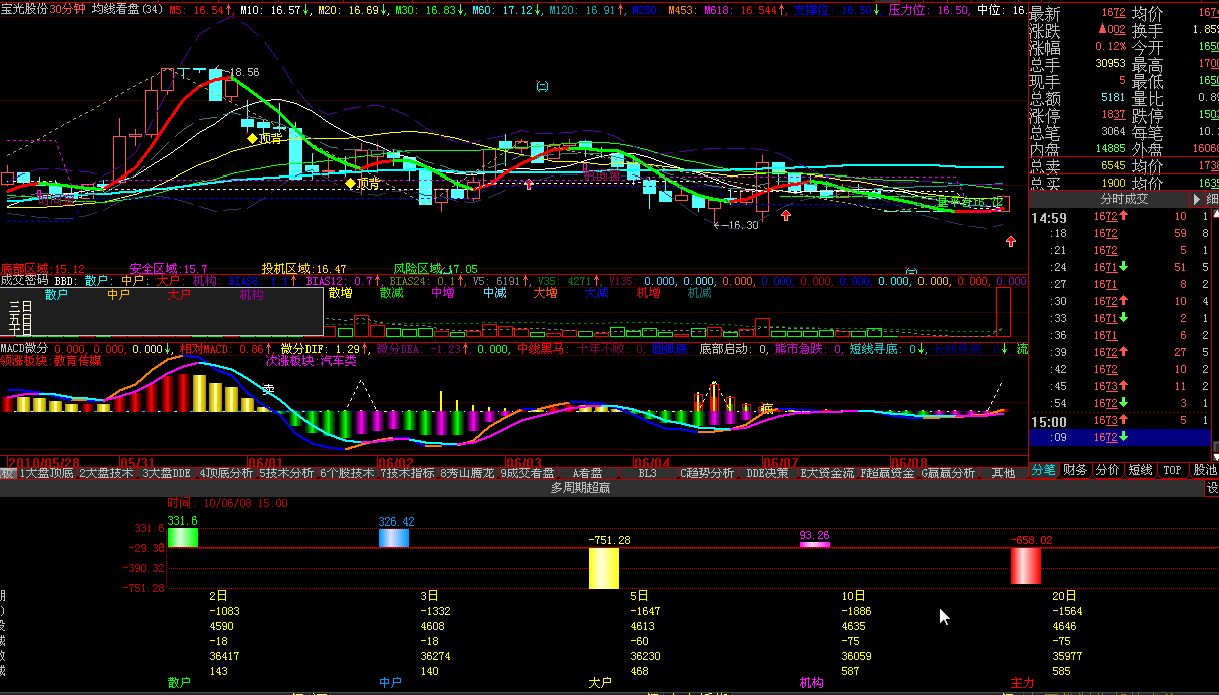
Task: Click 中户 legend label at bottom
Action: pyautogui.click(x=390, y=682)
